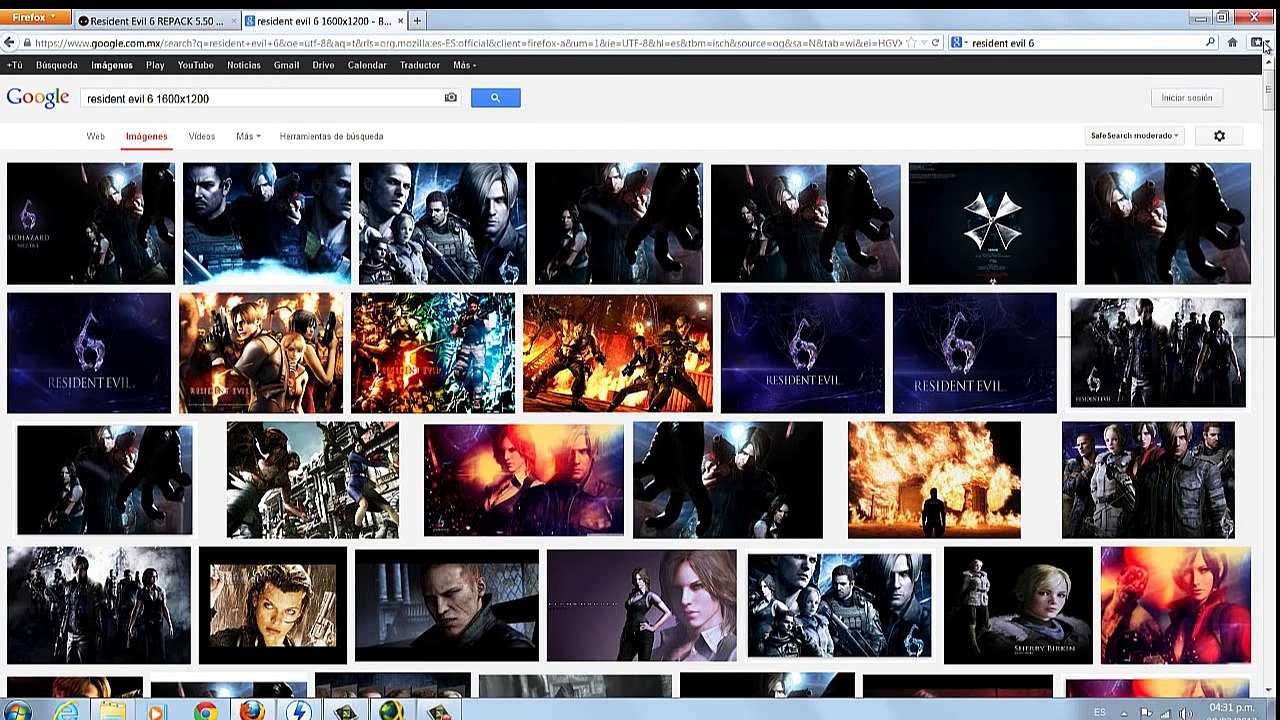The width and height of the screenshot is (1280, 720).
Task: Open the lightning bolt taskbar app
Action: click(298, 711)
